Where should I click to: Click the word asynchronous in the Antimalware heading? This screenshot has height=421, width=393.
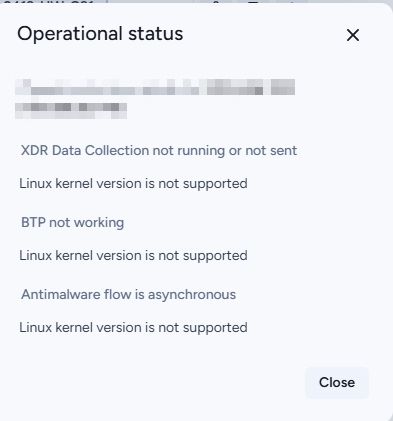pyautogui.click(x=192, y=295)
